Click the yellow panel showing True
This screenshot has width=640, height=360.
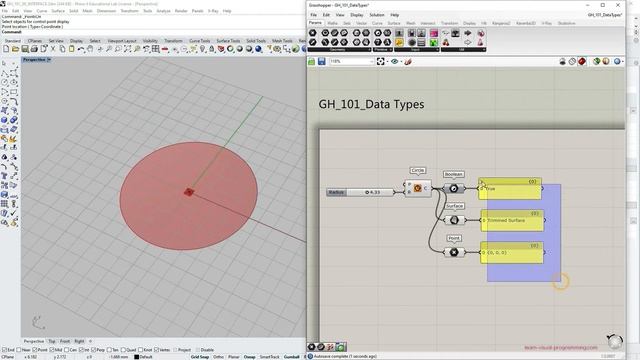coord(510,189)
